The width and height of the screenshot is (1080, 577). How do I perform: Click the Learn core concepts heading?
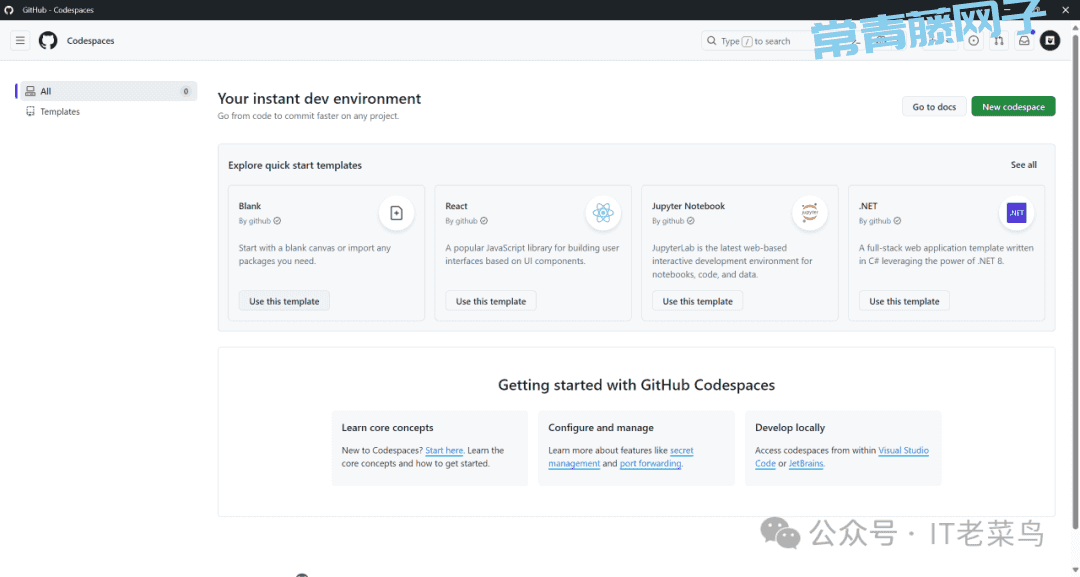coord(387,428)
